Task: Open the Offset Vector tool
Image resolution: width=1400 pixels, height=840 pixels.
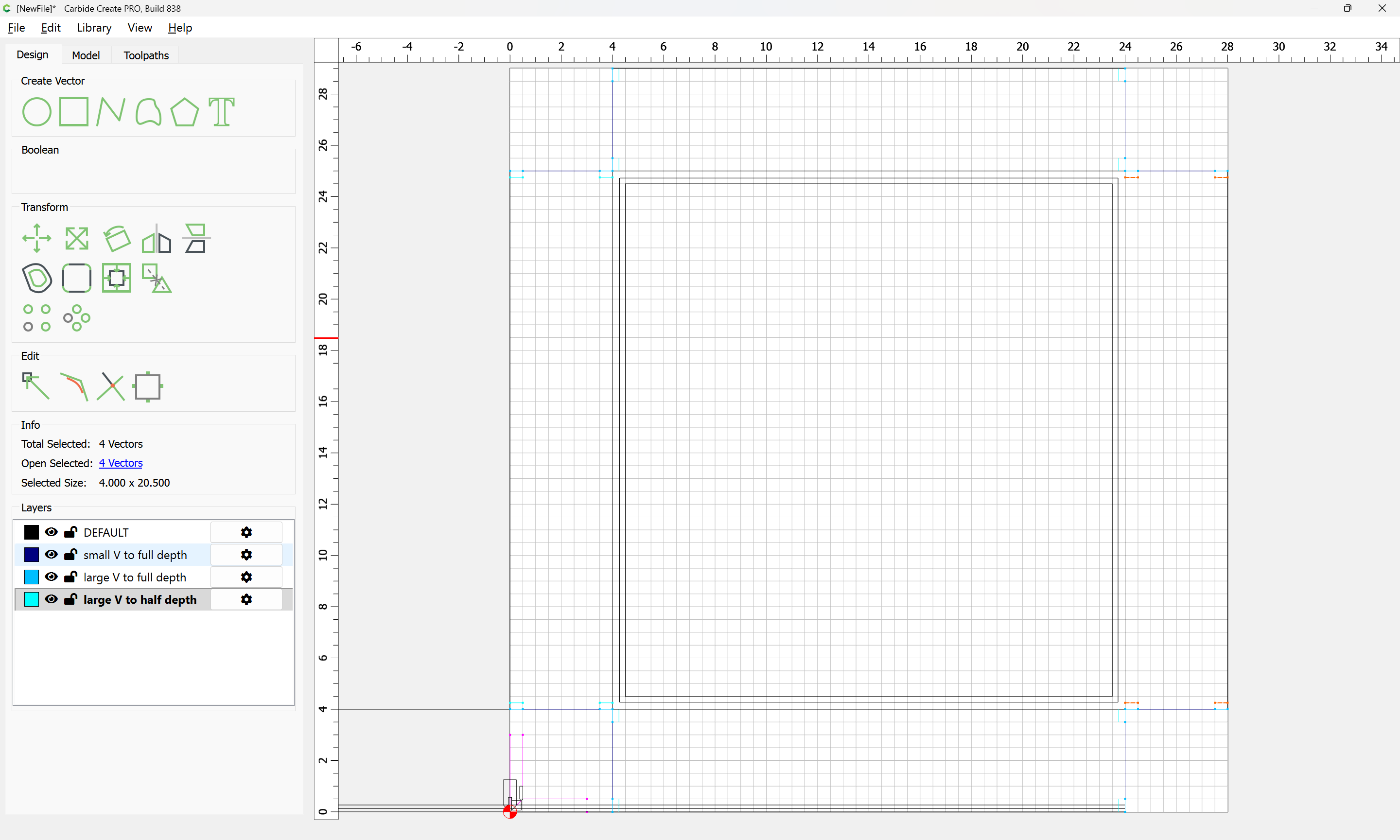Action: pos(37,278)
